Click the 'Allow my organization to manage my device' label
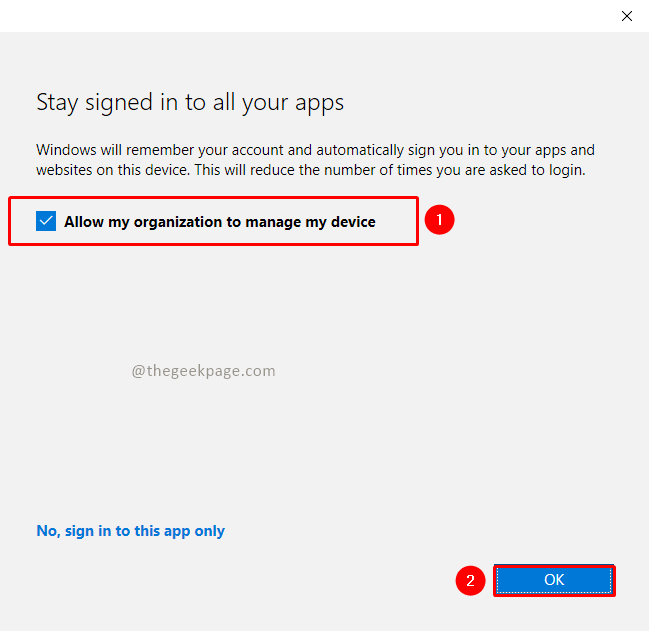This screenshot has width=649, height=631. (219, 222)
